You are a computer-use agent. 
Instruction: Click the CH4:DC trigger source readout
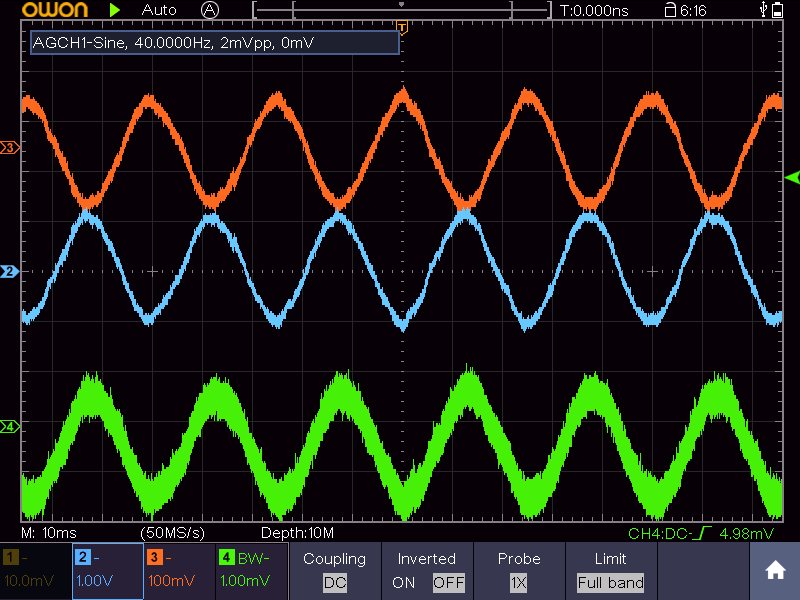coord(660,534)
